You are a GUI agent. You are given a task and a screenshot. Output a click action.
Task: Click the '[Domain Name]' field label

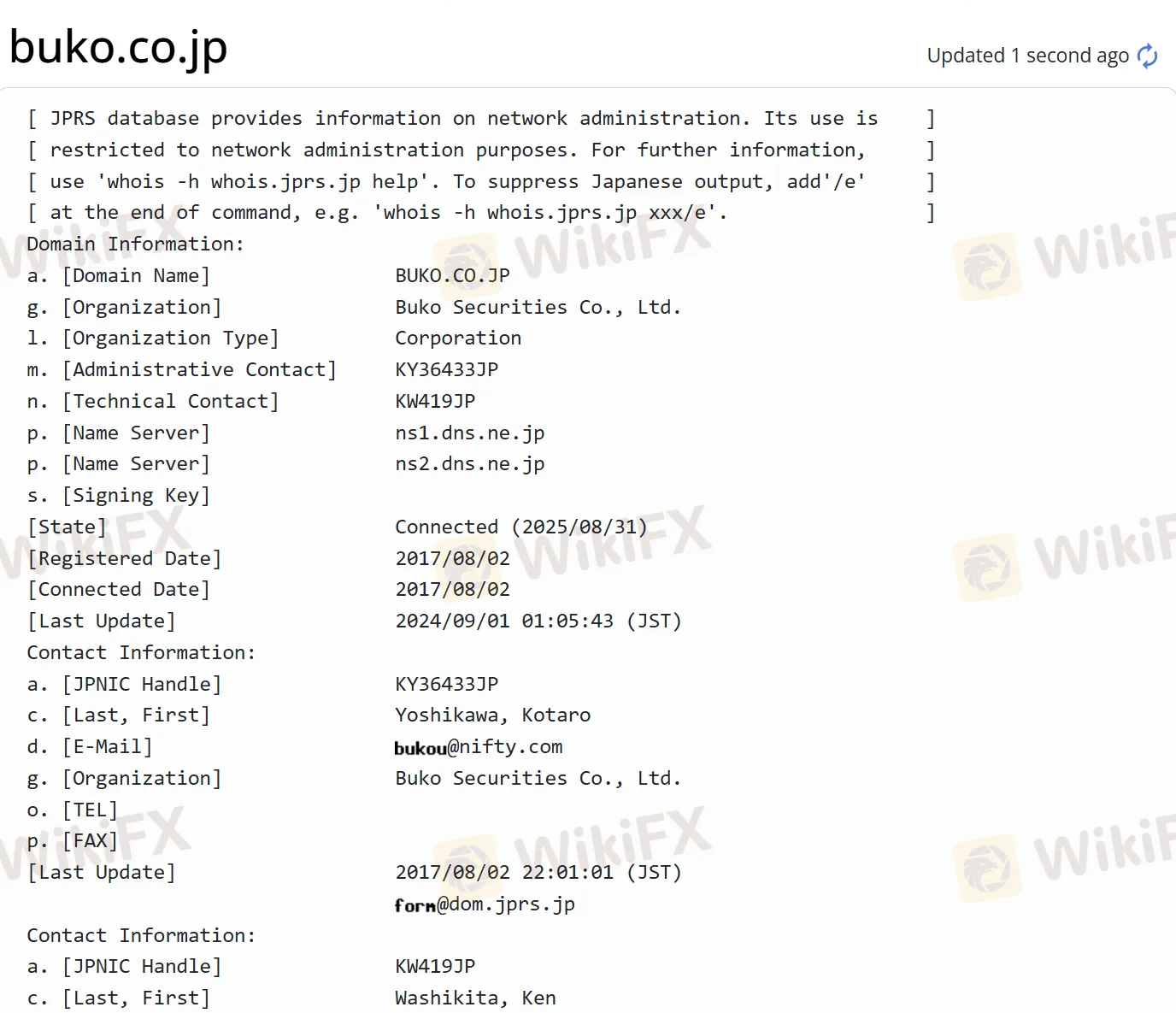coord(136,275)
